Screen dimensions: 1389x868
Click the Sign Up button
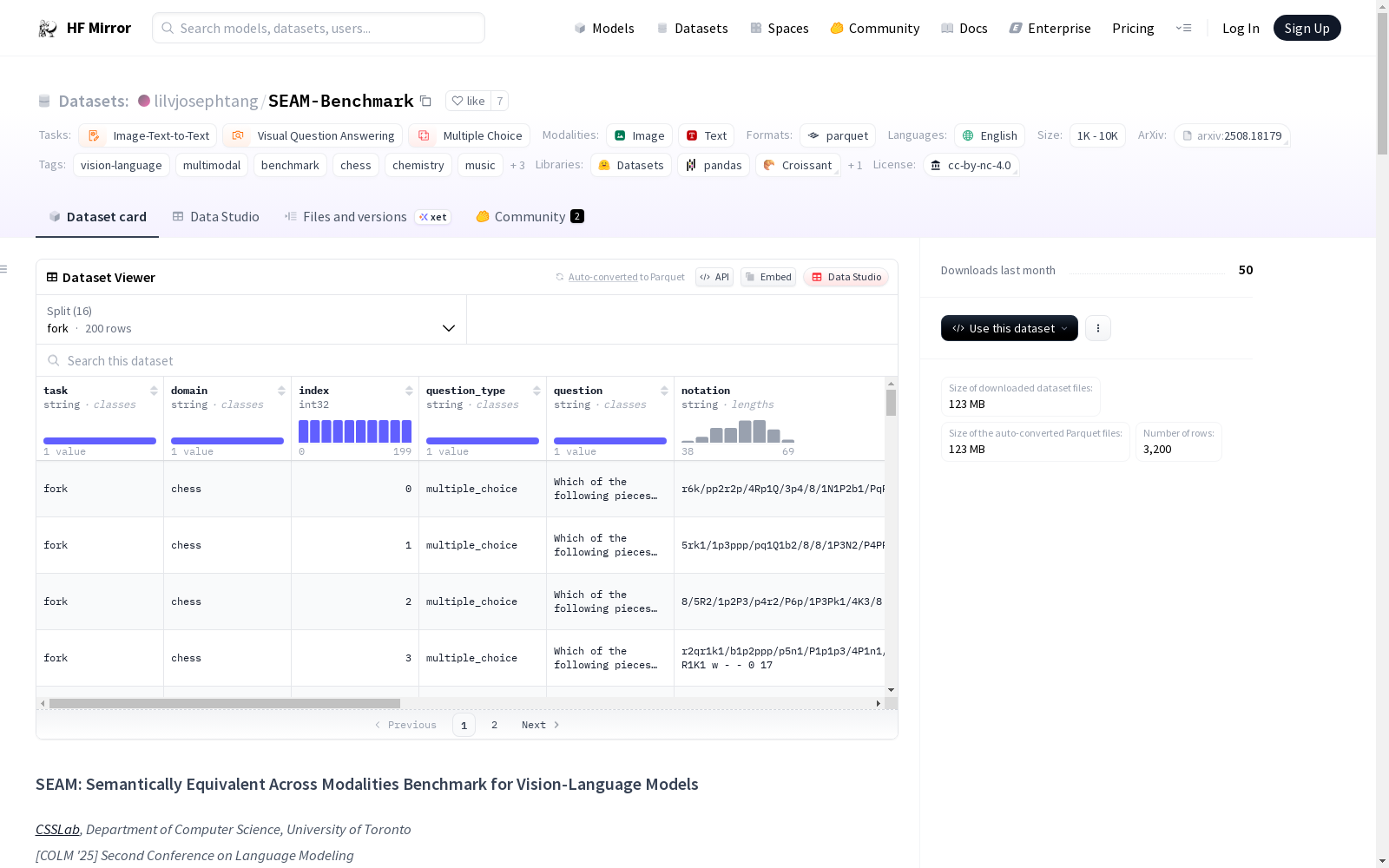coord(1307,28)
